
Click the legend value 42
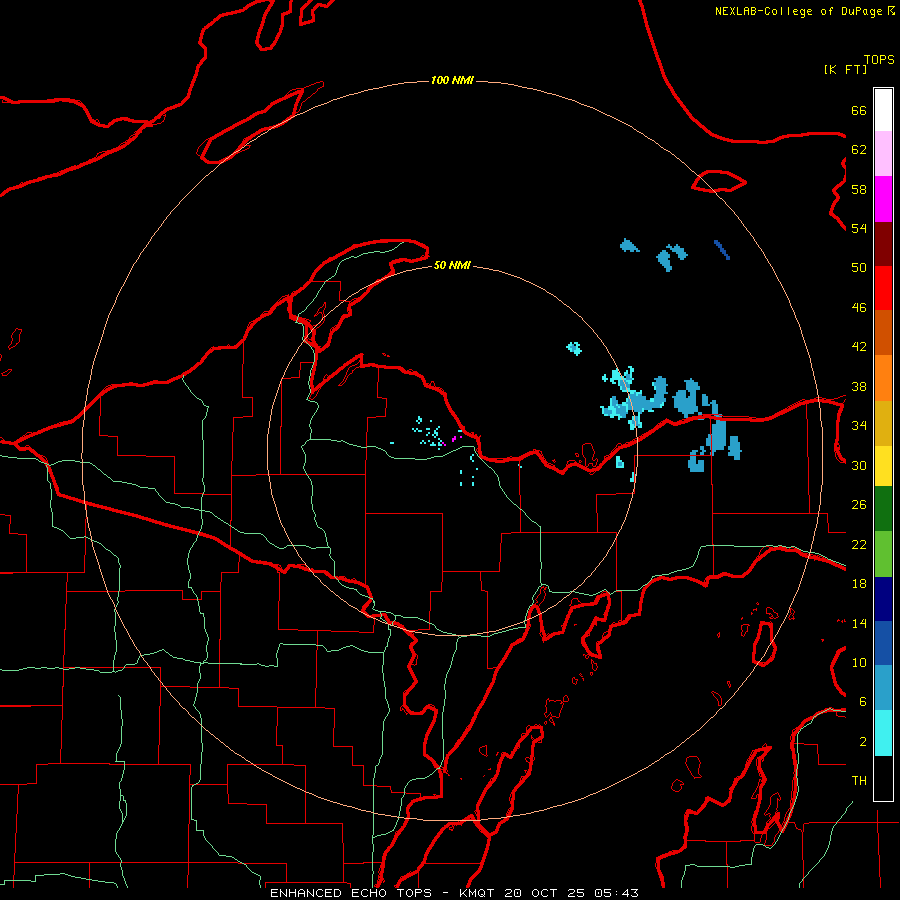pos(859,347)
